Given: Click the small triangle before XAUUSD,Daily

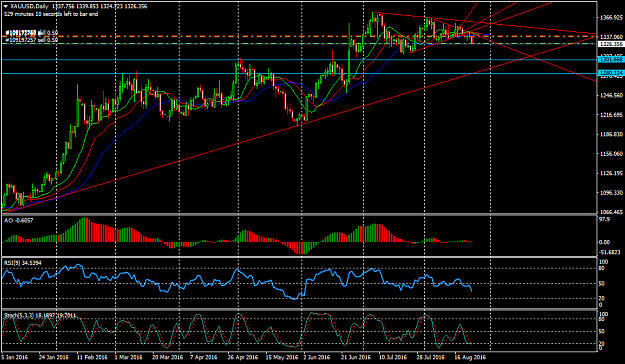Looking at the screenshot, I should coord(6,6).
